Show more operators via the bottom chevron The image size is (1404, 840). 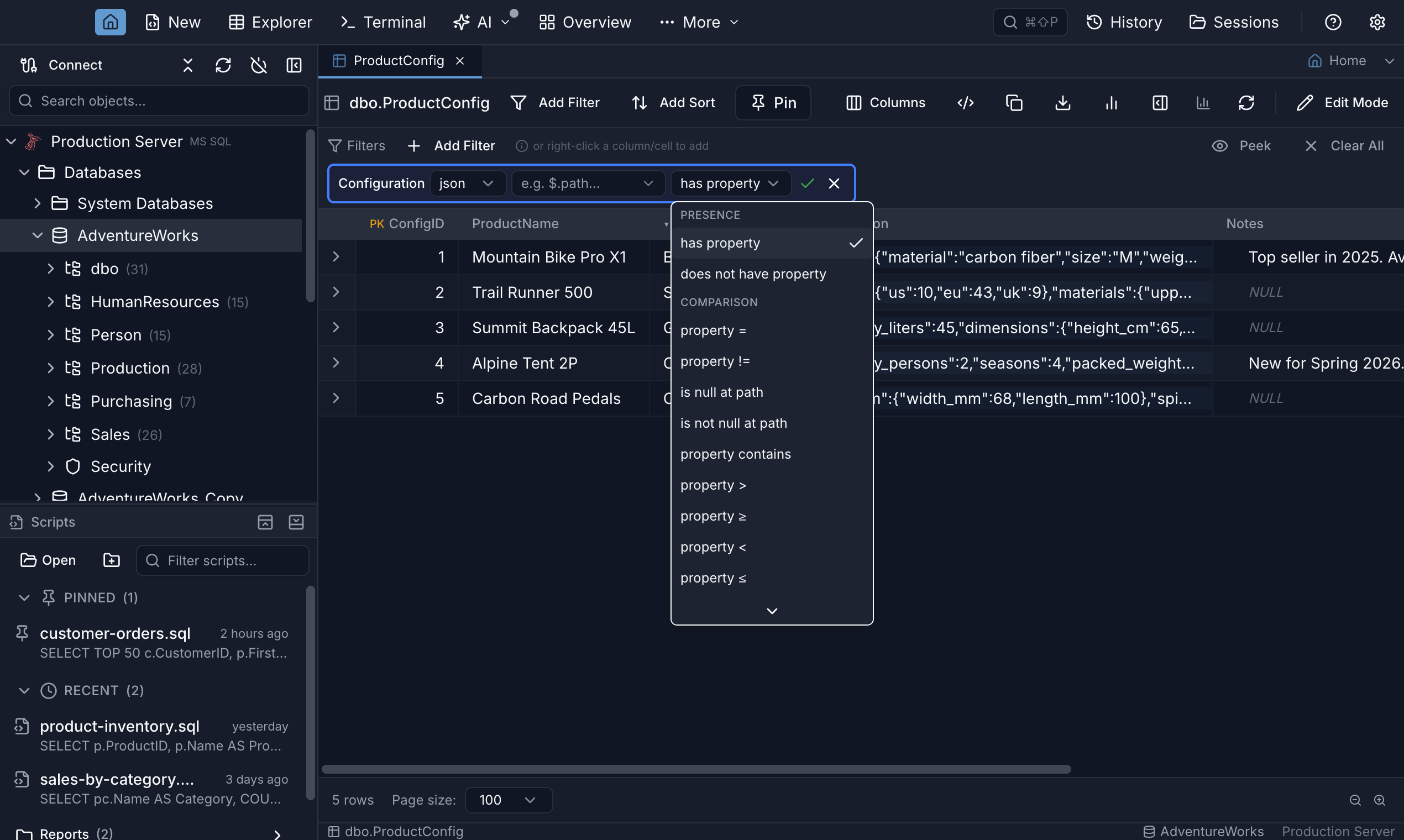click(x=771, y=611)
